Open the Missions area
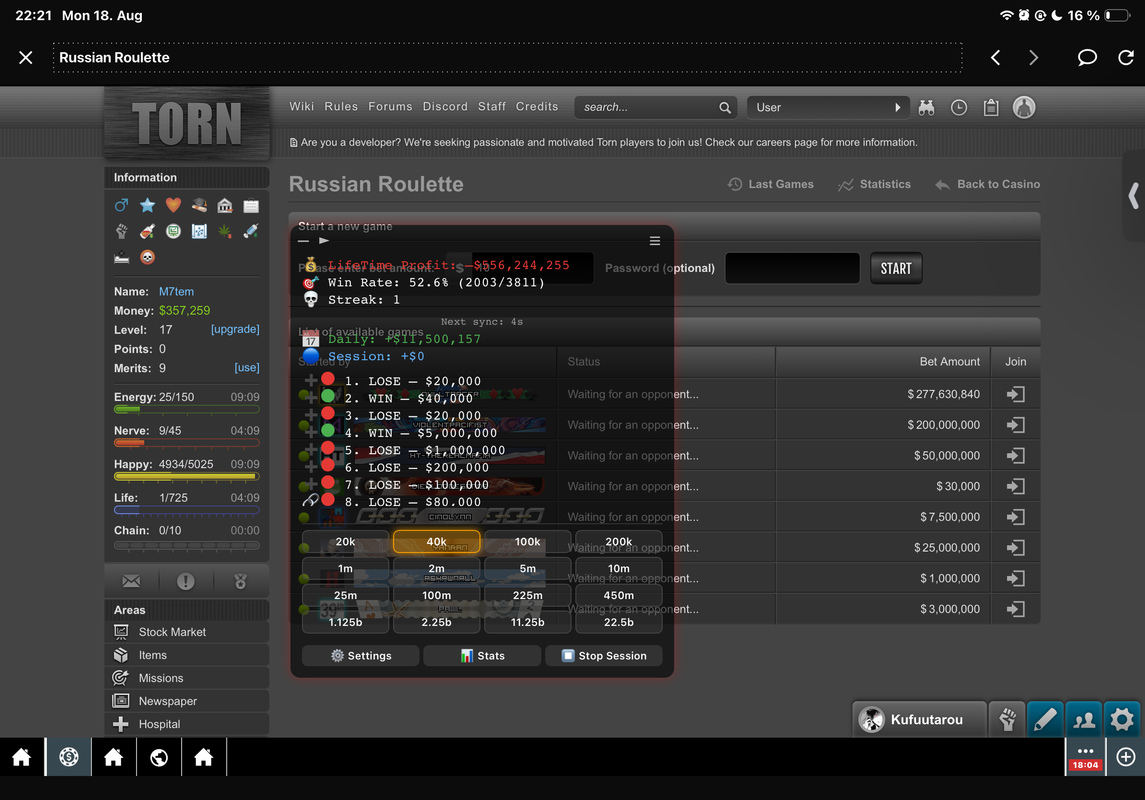This screenshot has width=1145, height=800. [187, 678]
